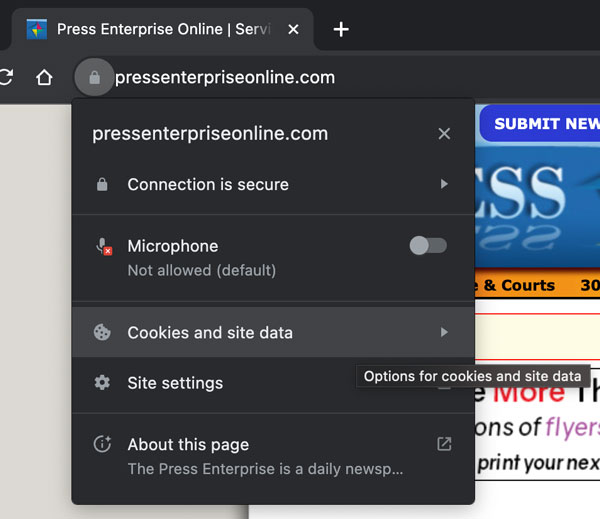600x519 pixels.
Task: Click pressenterpriseonline.com popup heading
Action: click(210, 134)
